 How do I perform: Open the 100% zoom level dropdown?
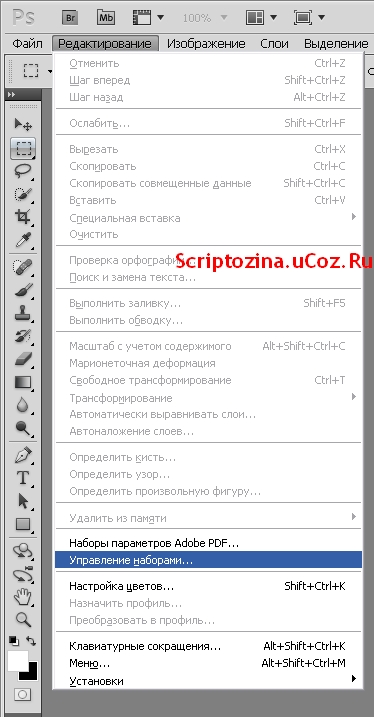[204, 18]
